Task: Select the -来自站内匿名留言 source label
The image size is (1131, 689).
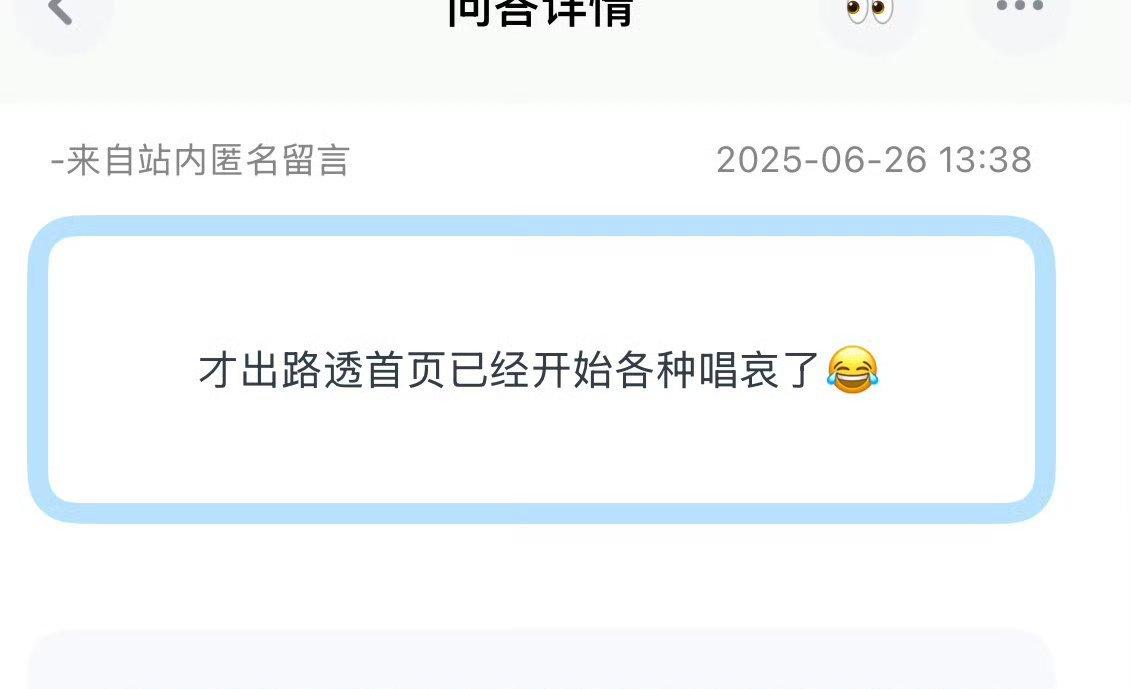Action: coord(200,160)
